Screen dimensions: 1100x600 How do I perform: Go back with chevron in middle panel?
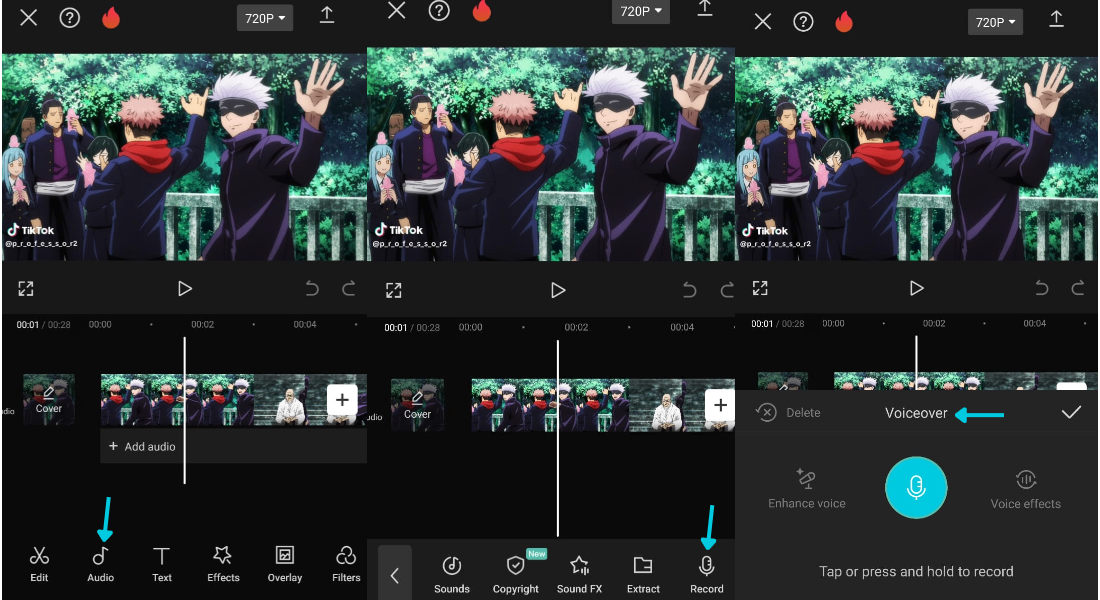click(394, 574)
